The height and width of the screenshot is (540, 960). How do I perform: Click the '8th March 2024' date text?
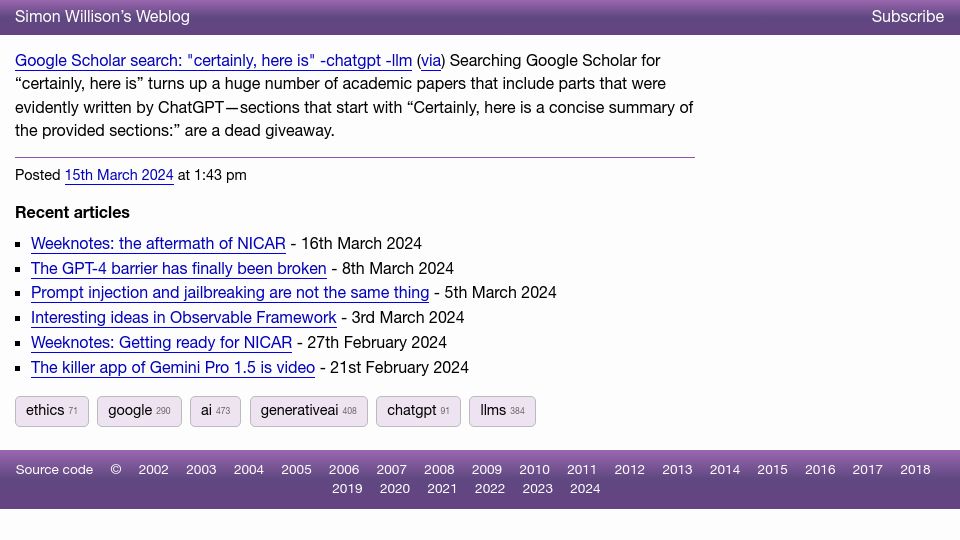click(x=397, y=268)
